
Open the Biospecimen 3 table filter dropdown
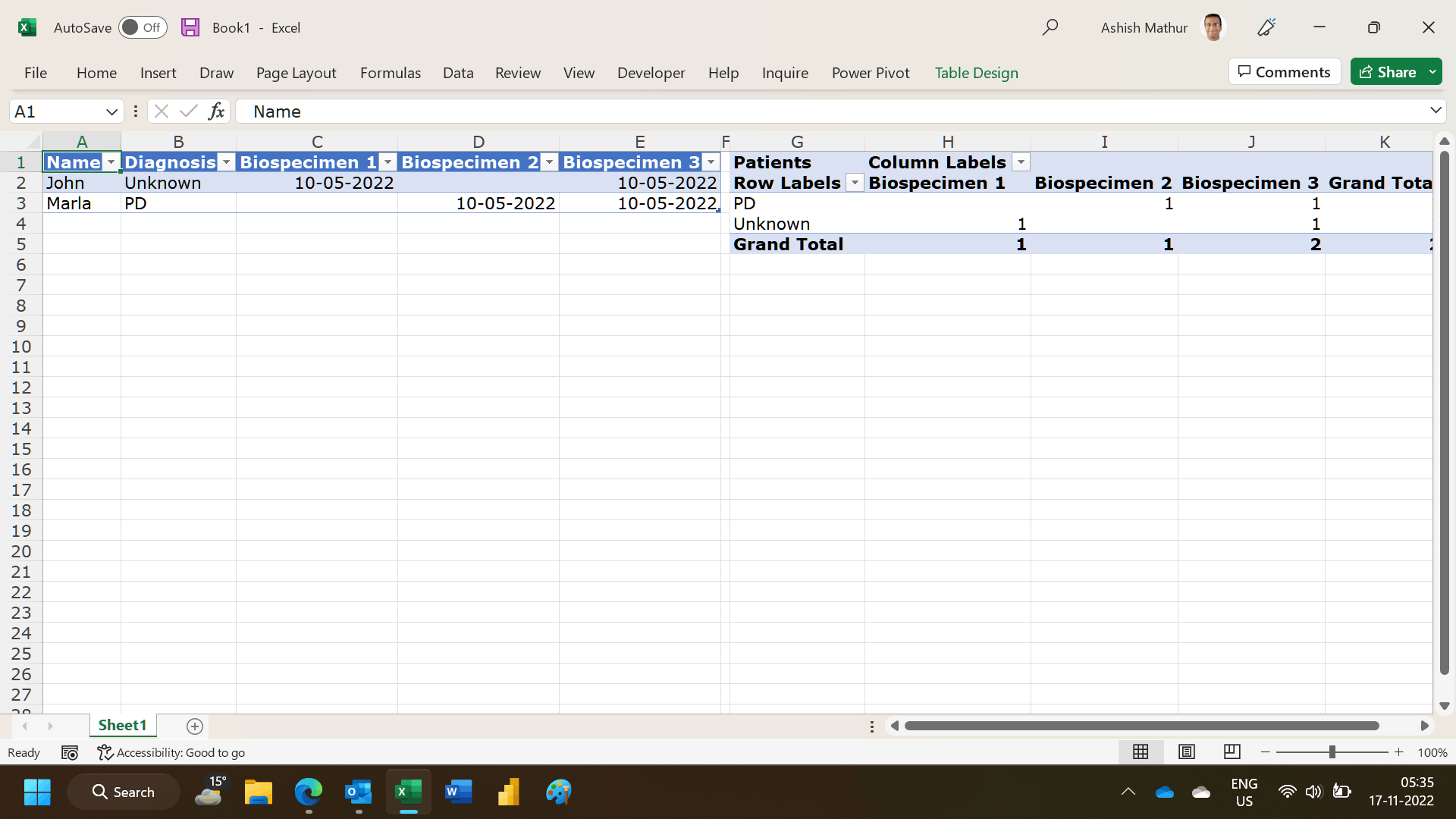[711, 162]
